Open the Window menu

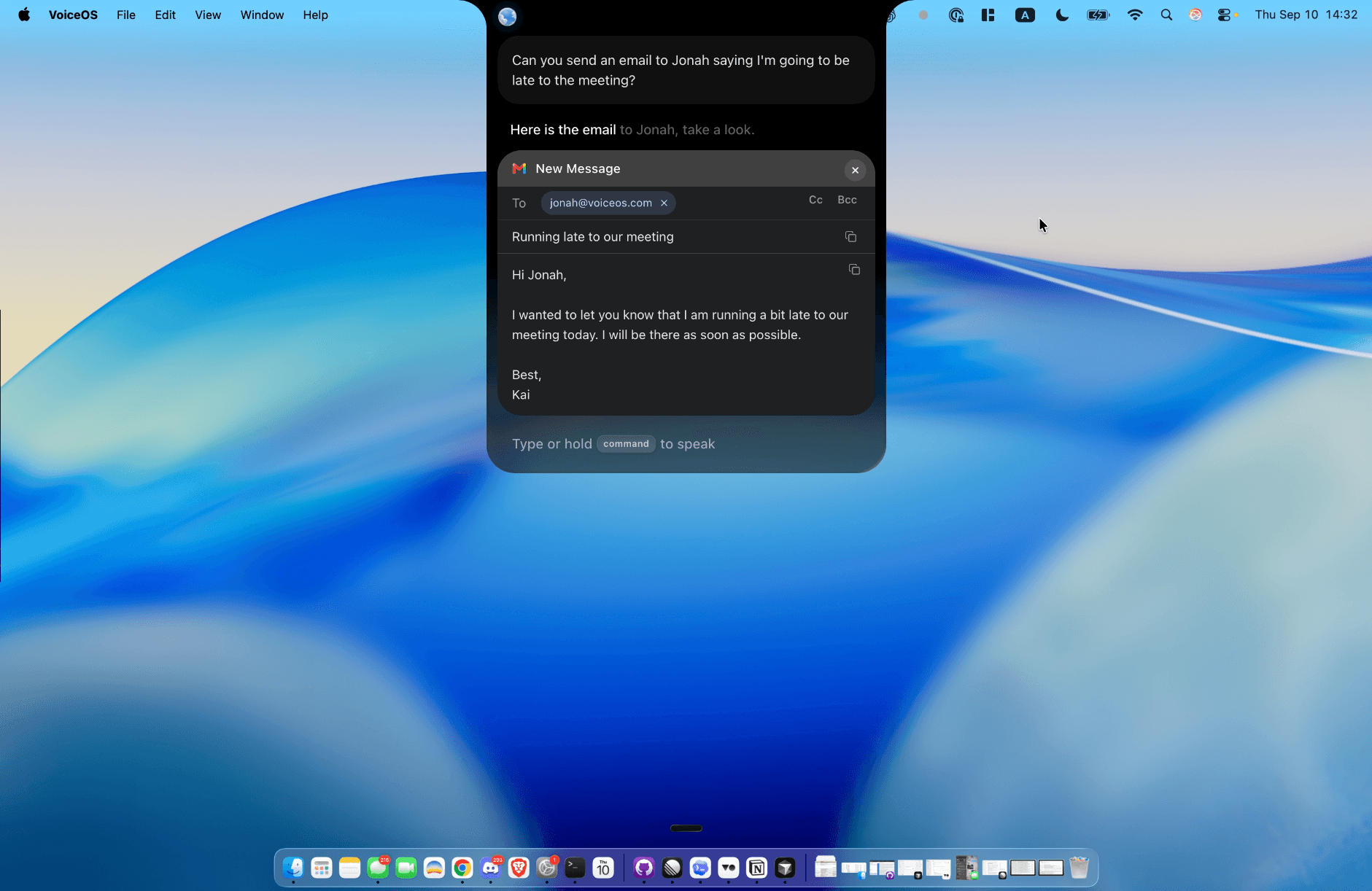[262, 15]
